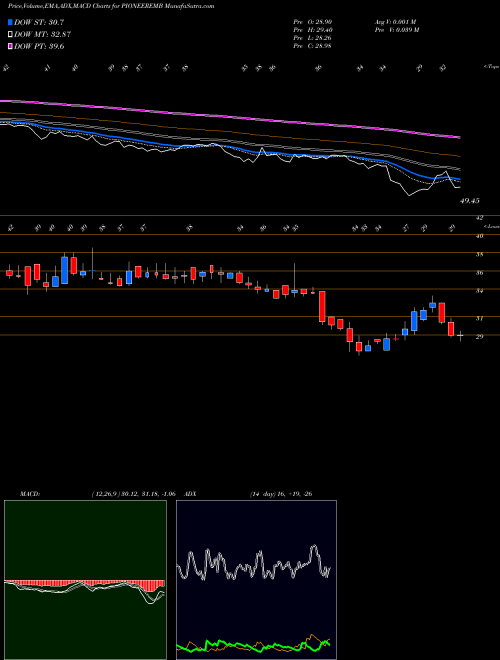Click the MACD: panel heading
Viewport: 500px width, 660px height.
pos(30,494)
